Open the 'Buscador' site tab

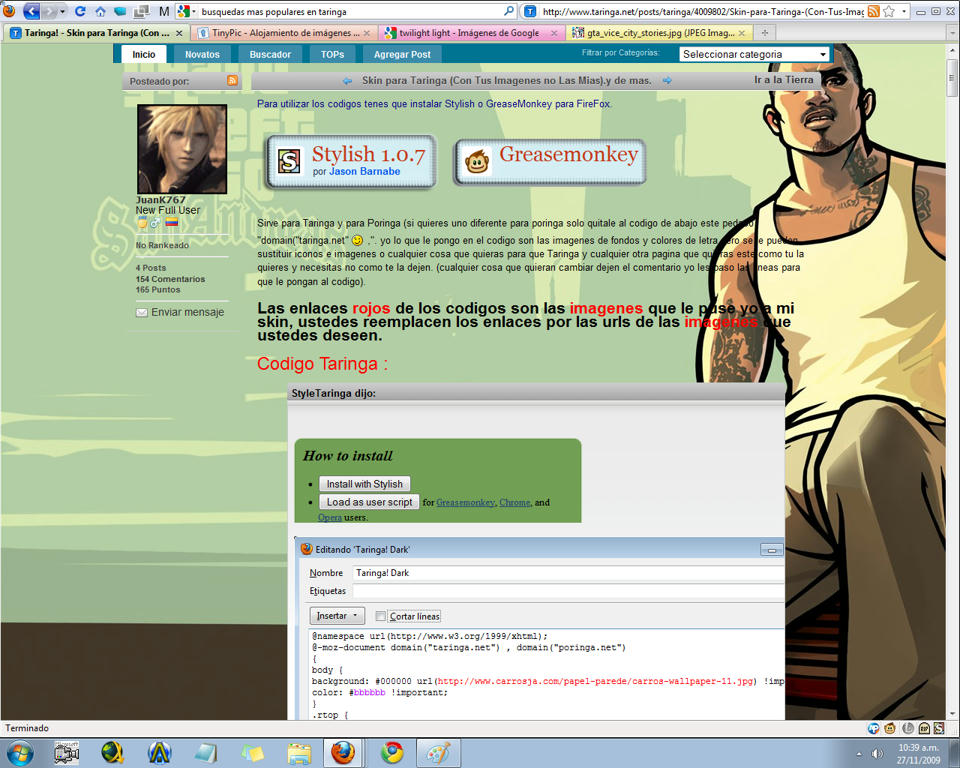pos(270,55)
